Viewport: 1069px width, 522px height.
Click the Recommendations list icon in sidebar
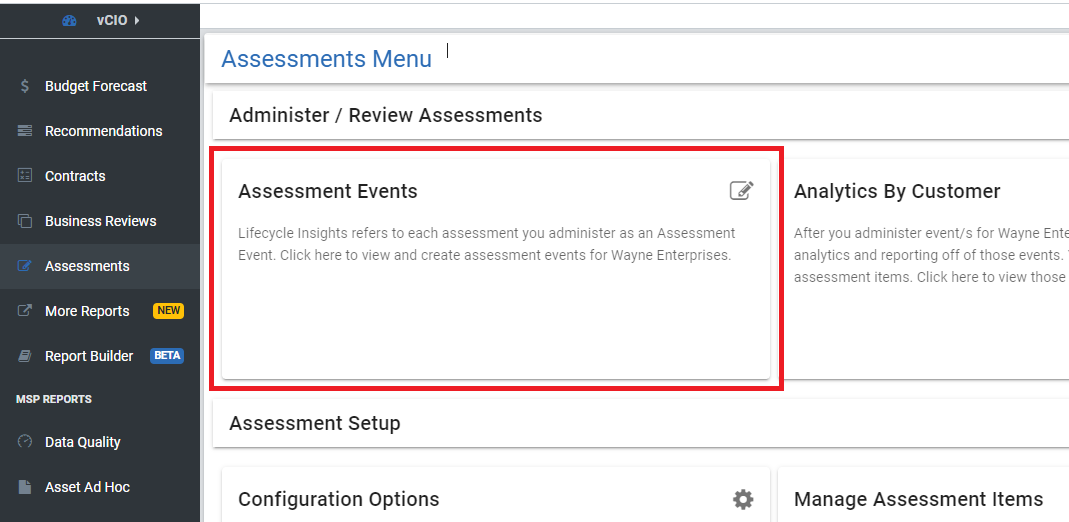tap(25, 131)
